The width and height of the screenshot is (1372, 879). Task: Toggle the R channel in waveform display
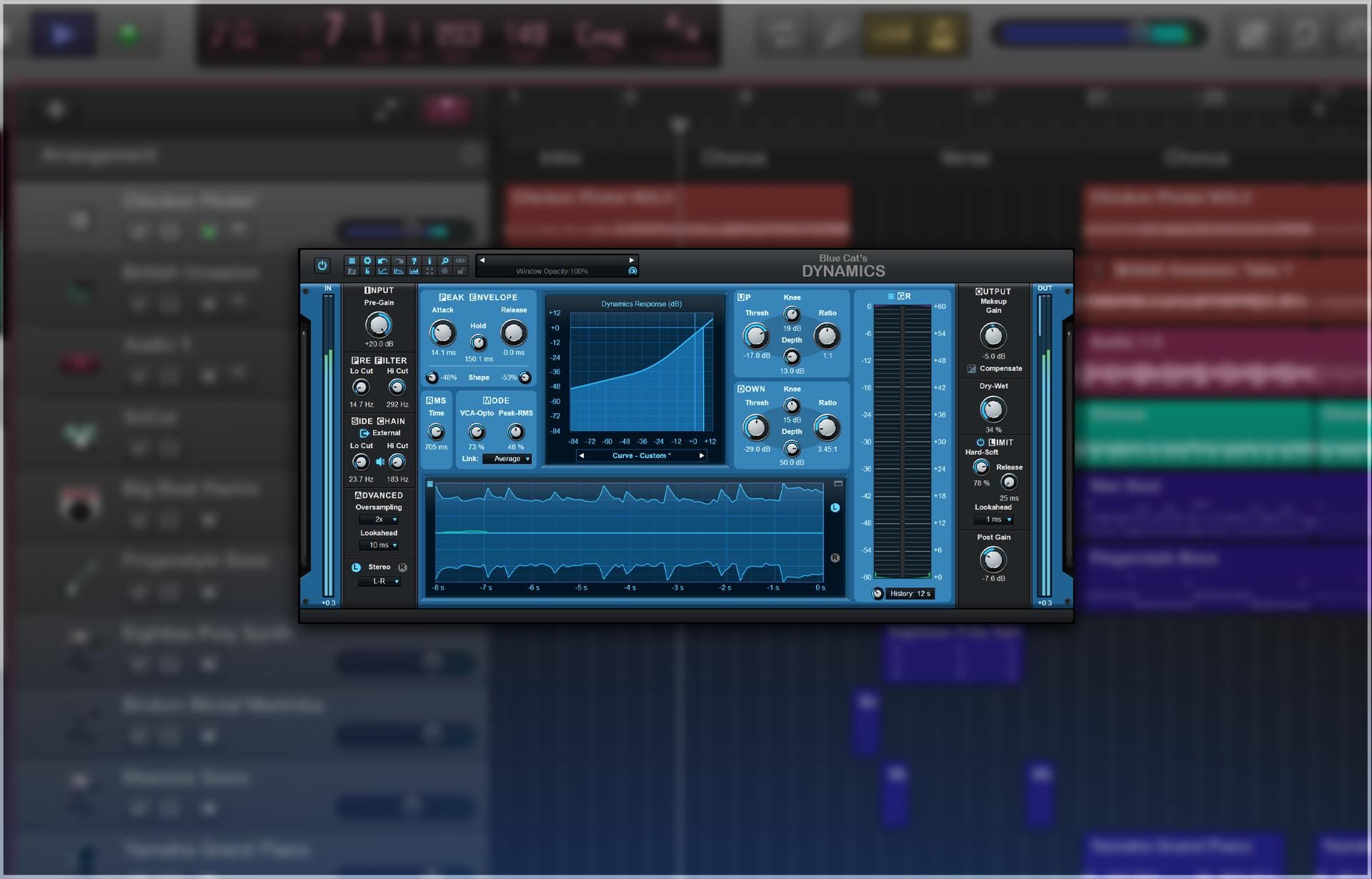coord(835,557)
